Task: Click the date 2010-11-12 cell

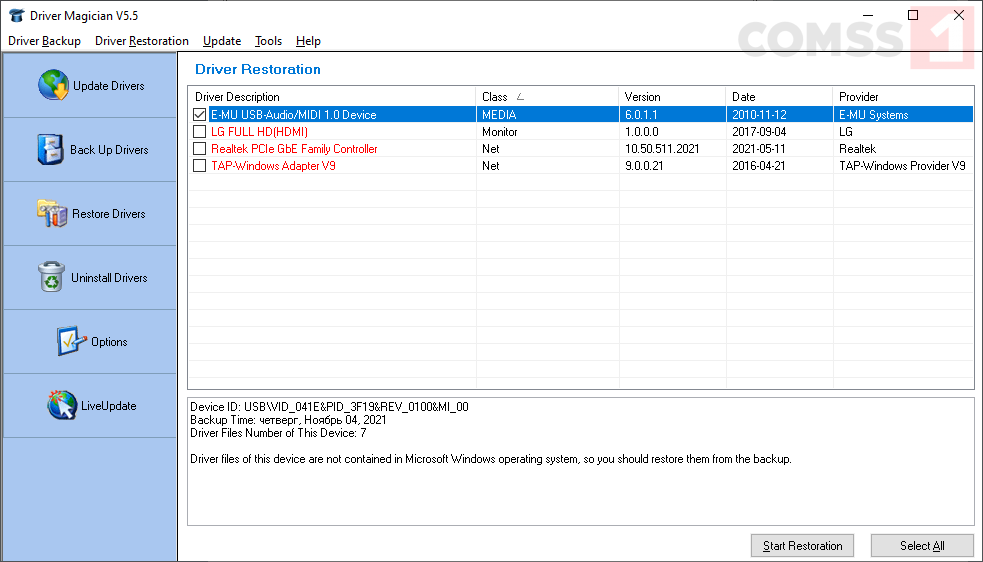Action: [x=759, y=115]
